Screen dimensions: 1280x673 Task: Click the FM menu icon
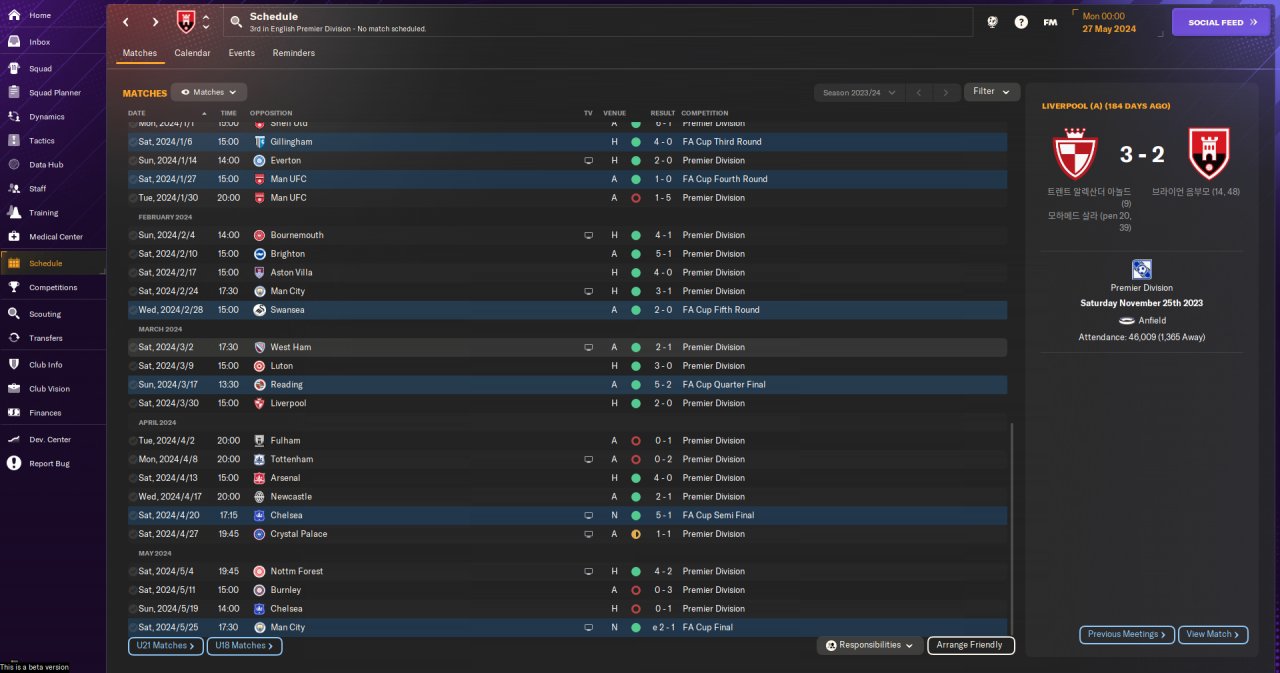click(x=1050, y=22)
